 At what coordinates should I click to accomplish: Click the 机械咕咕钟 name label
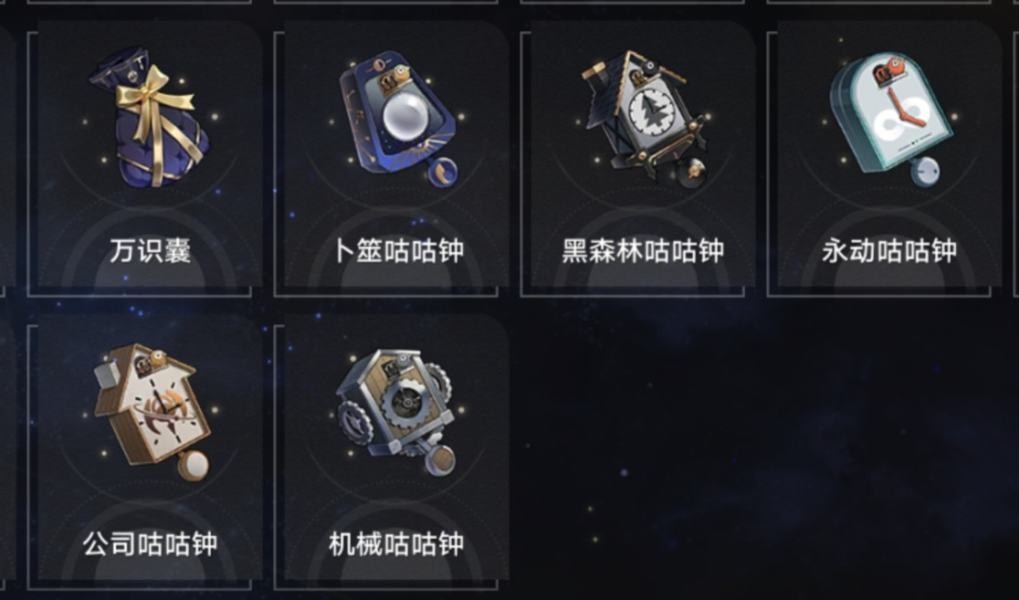pos(397,544)
